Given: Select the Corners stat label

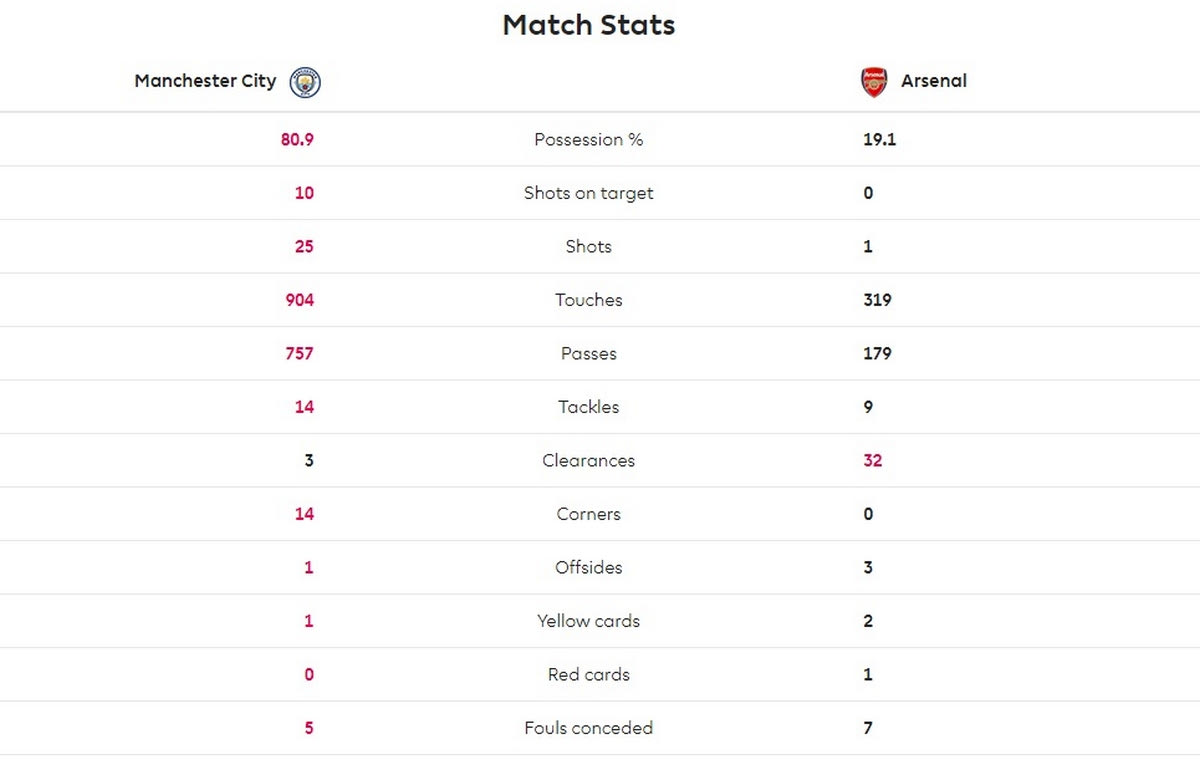Looking at the screenshot, I should 588,514.
